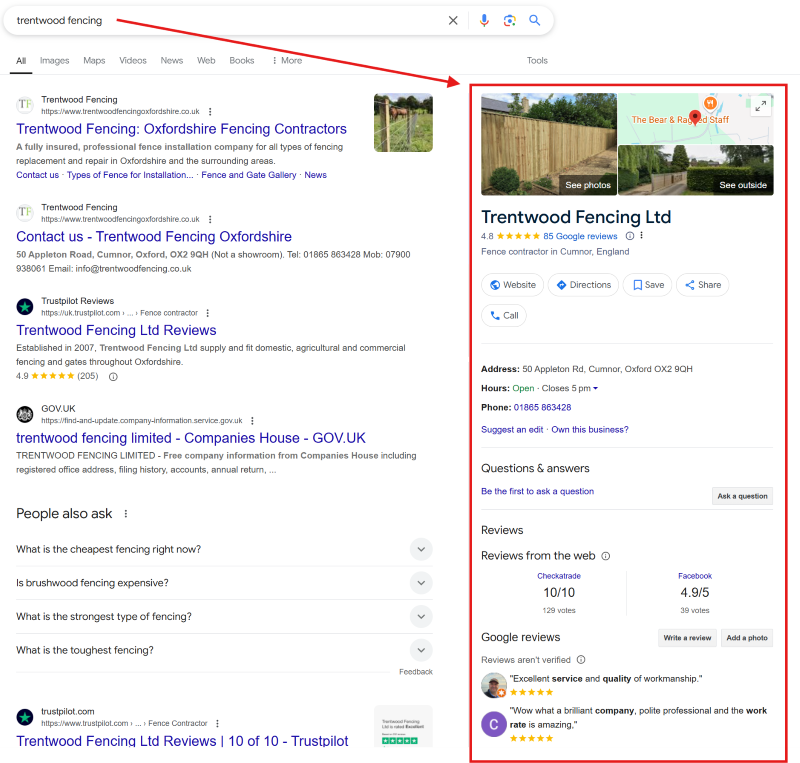Open the 'Types of Fence for Installation...' sitelink
800x763 pixels.
coord(130,175)
